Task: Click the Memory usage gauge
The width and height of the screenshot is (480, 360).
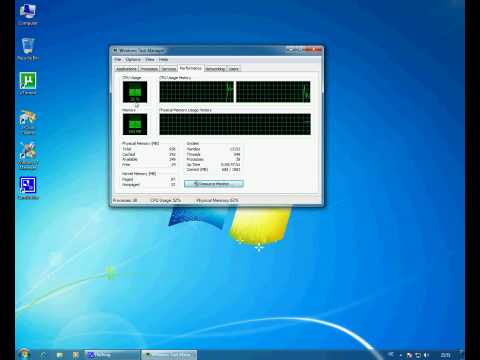Action: click(x=135, y=124)
